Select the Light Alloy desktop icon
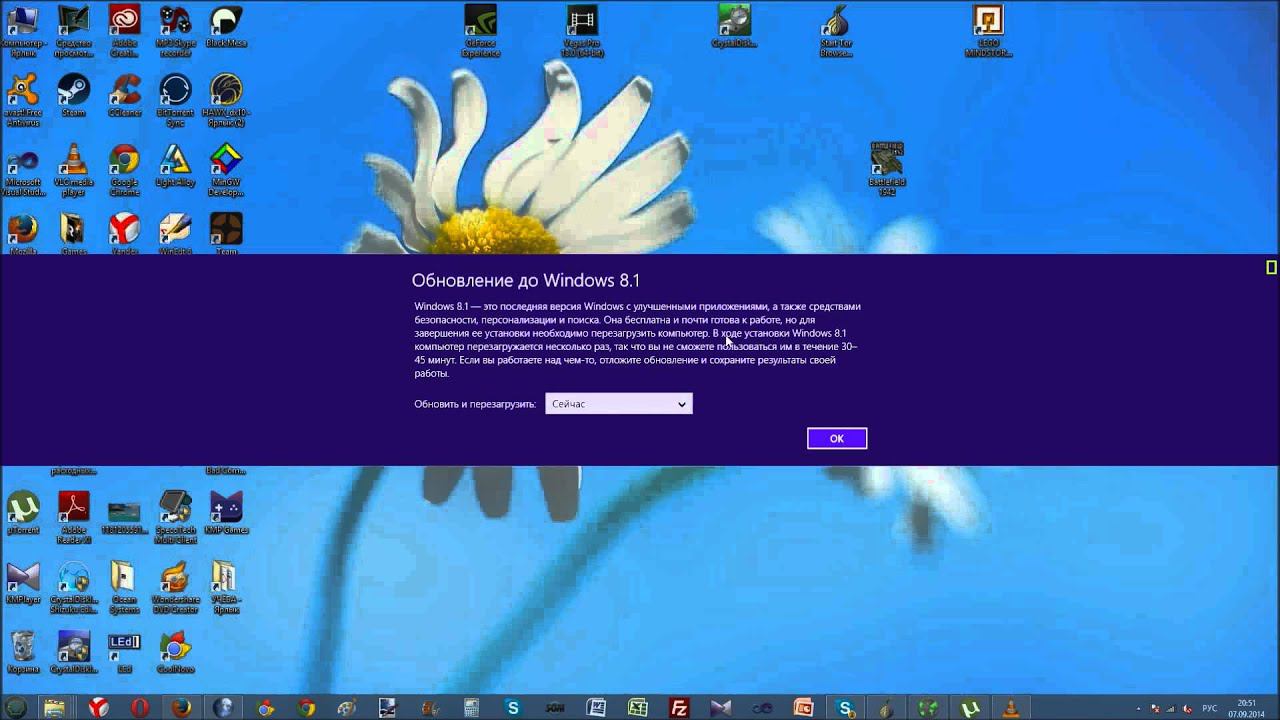 pyautogui.click(x=175, y=165)
